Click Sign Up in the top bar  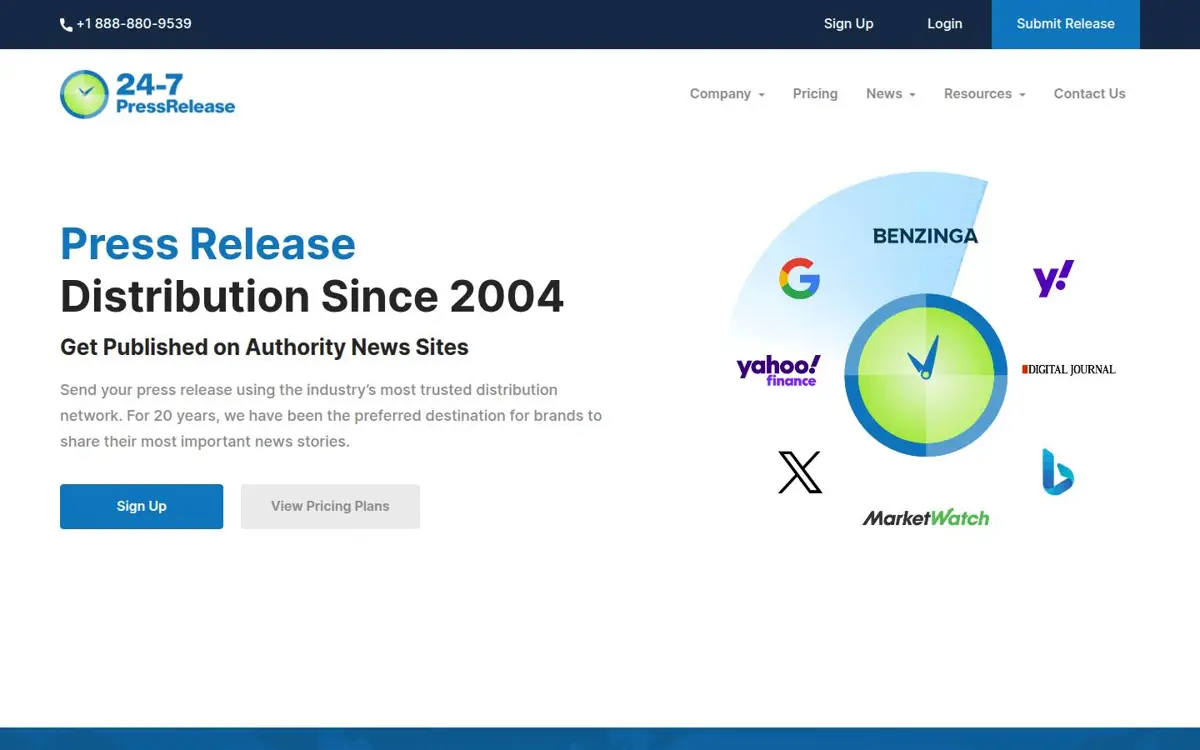[x=848, y=24]
